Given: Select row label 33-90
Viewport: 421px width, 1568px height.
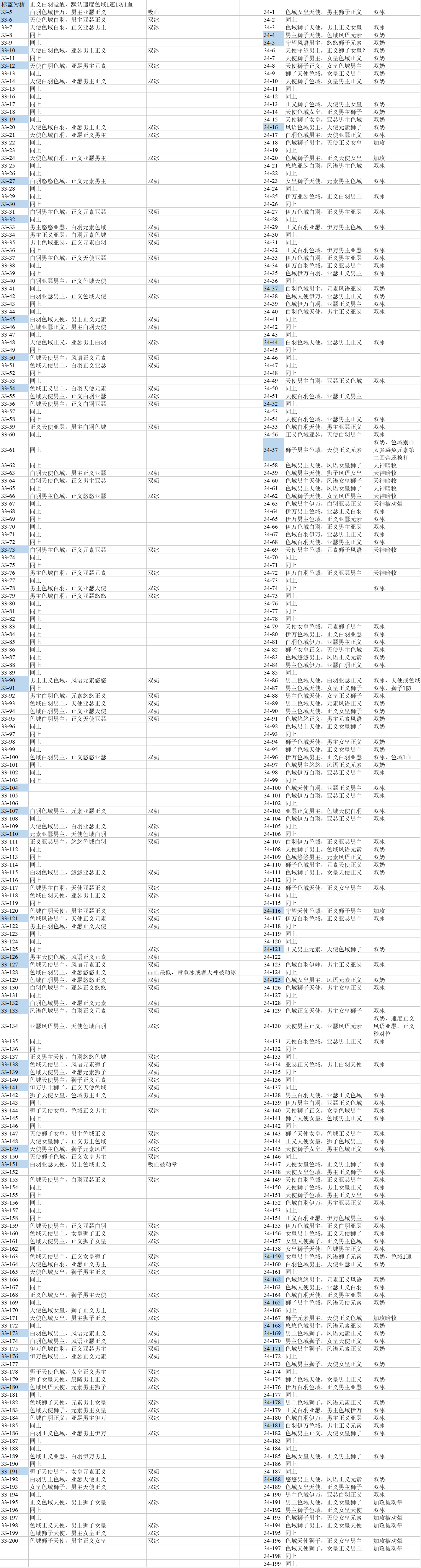Looking at the screenshot, I should pos(14,680).
